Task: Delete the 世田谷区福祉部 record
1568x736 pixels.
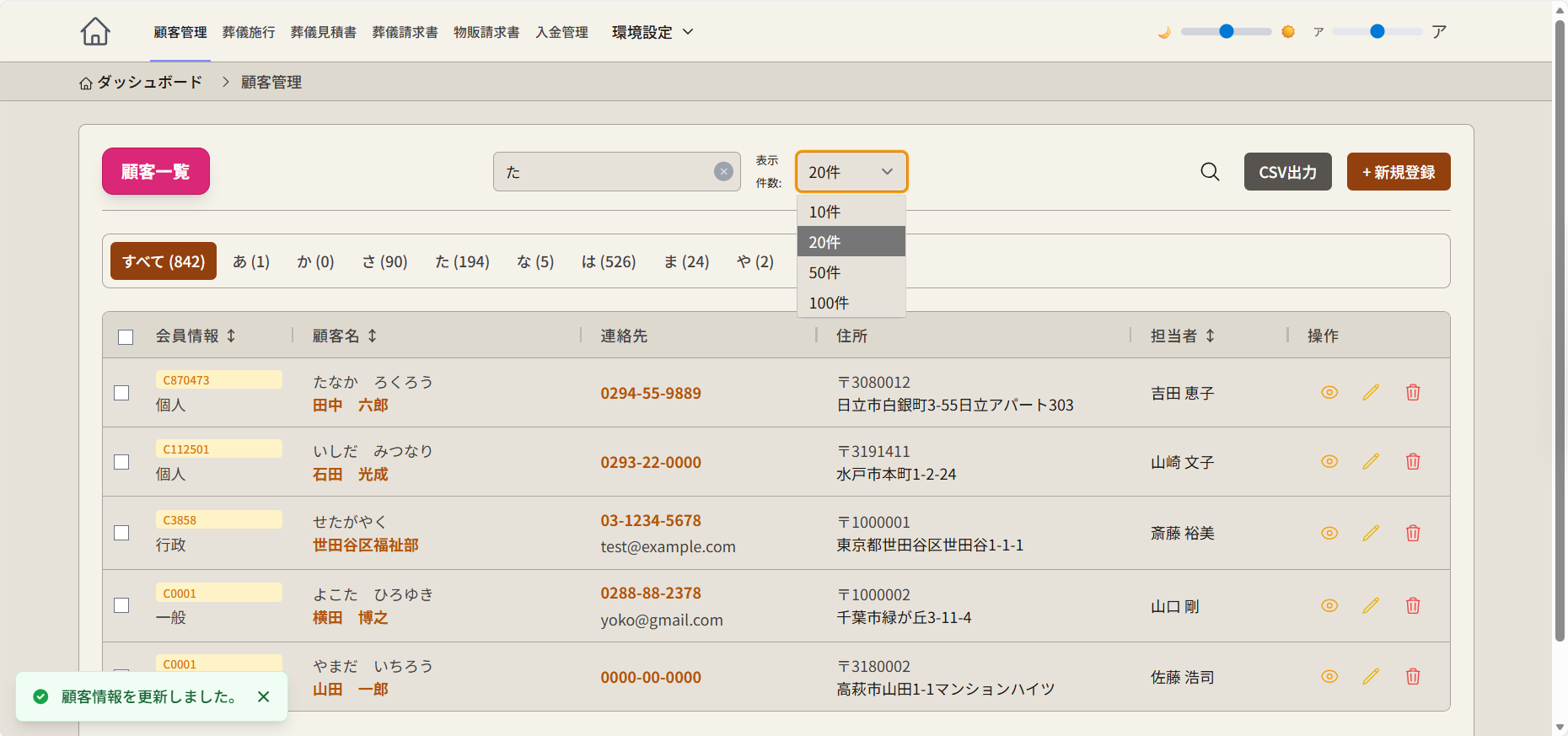Action: (1413, 533)
